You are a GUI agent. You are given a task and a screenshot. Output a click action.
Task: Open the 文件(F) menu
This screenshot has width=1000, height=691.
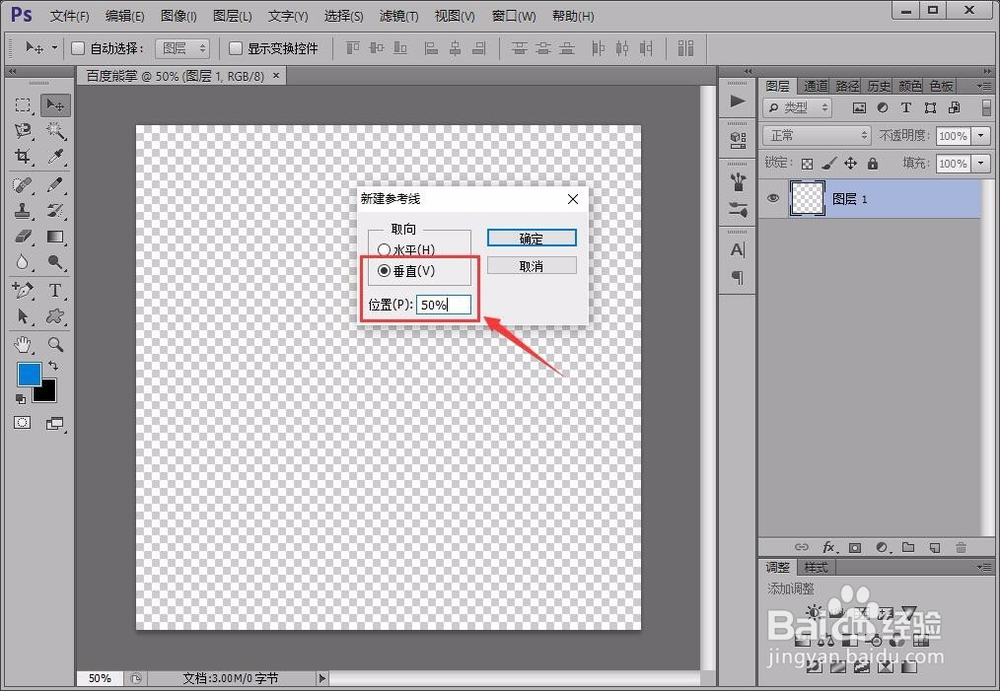[x=70, y=16]
